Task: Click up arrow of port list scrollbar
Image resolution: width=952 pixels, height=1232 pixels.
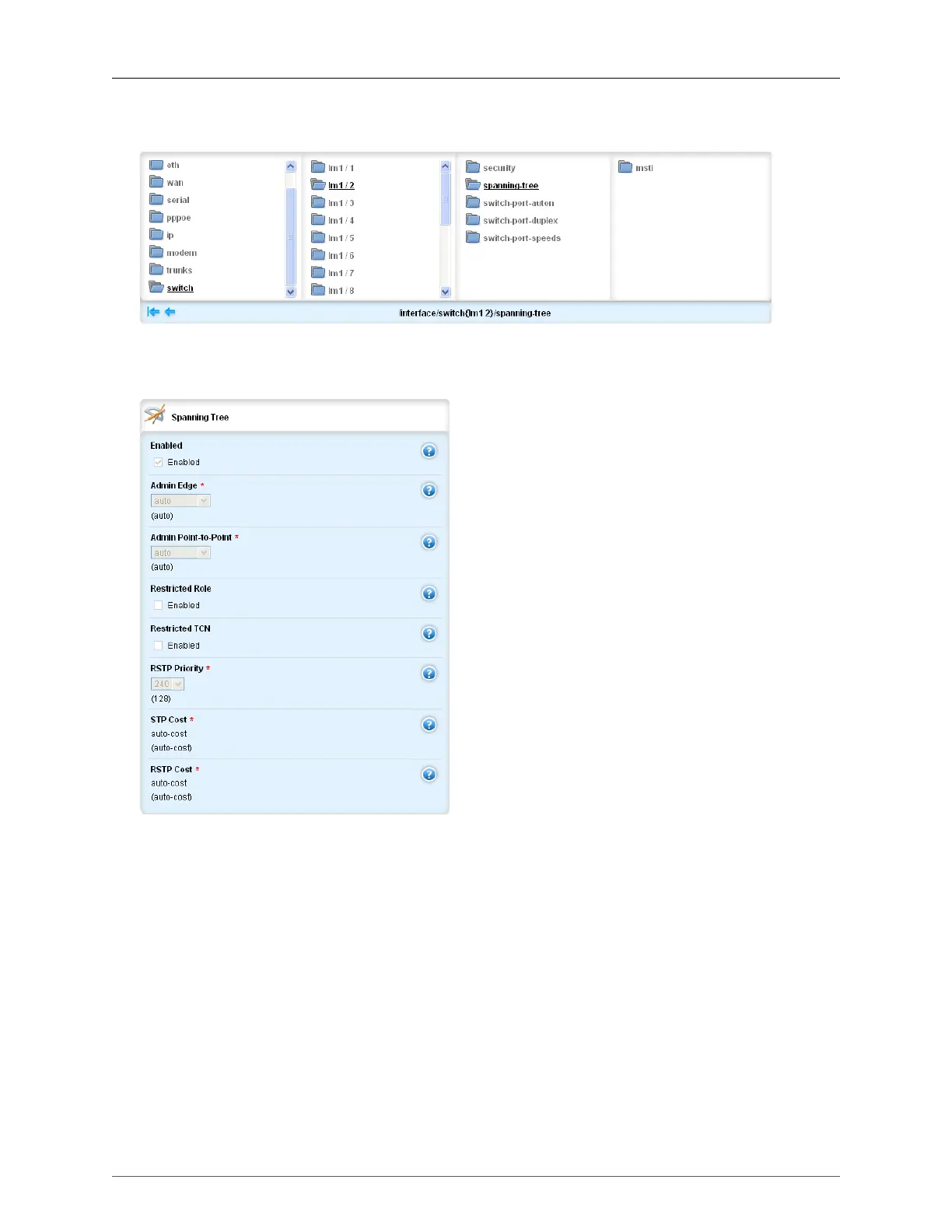Action: 446,166
